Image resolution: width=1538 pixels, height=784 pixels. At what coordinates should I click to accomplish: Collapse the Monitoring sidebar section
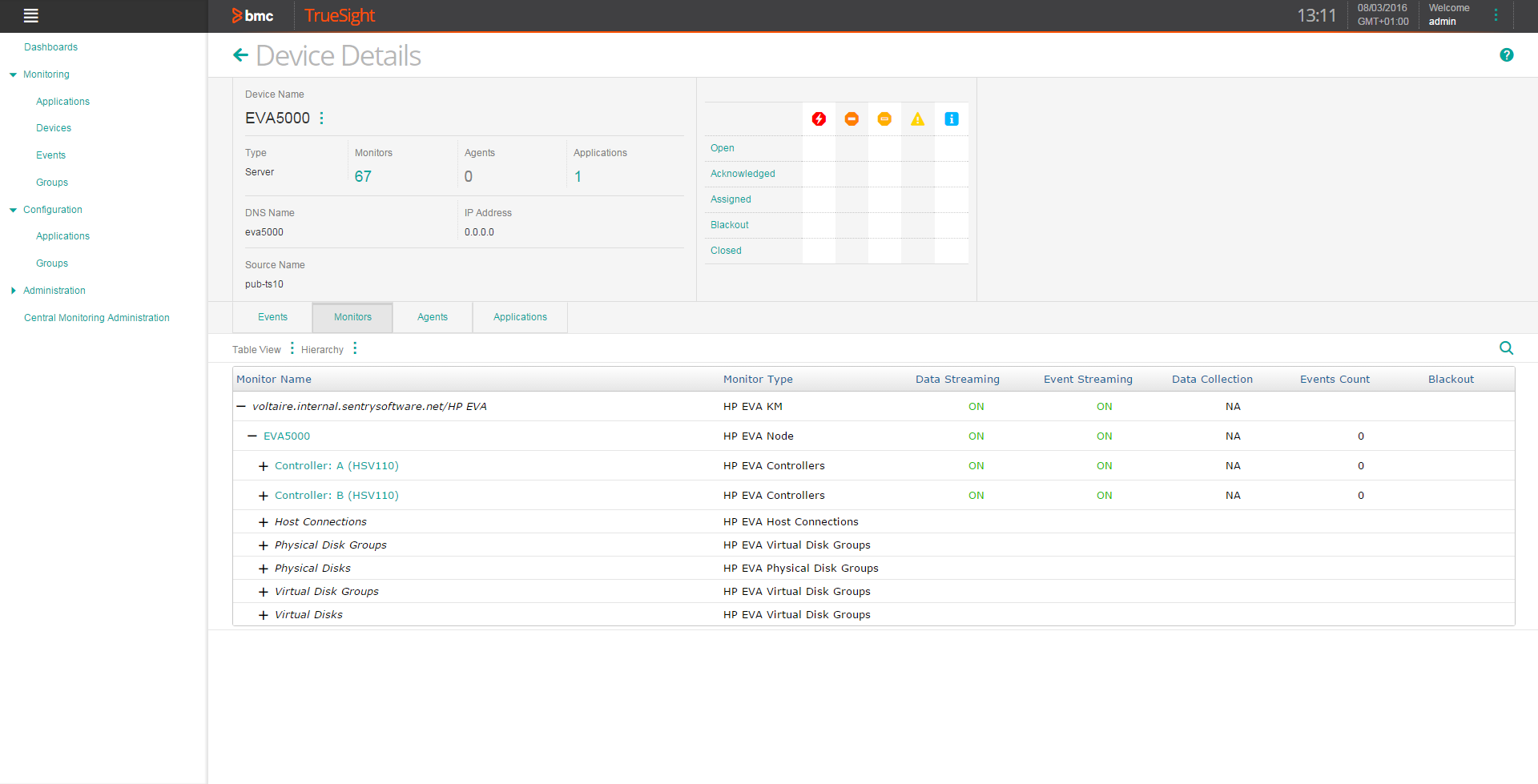pos(13,74)
